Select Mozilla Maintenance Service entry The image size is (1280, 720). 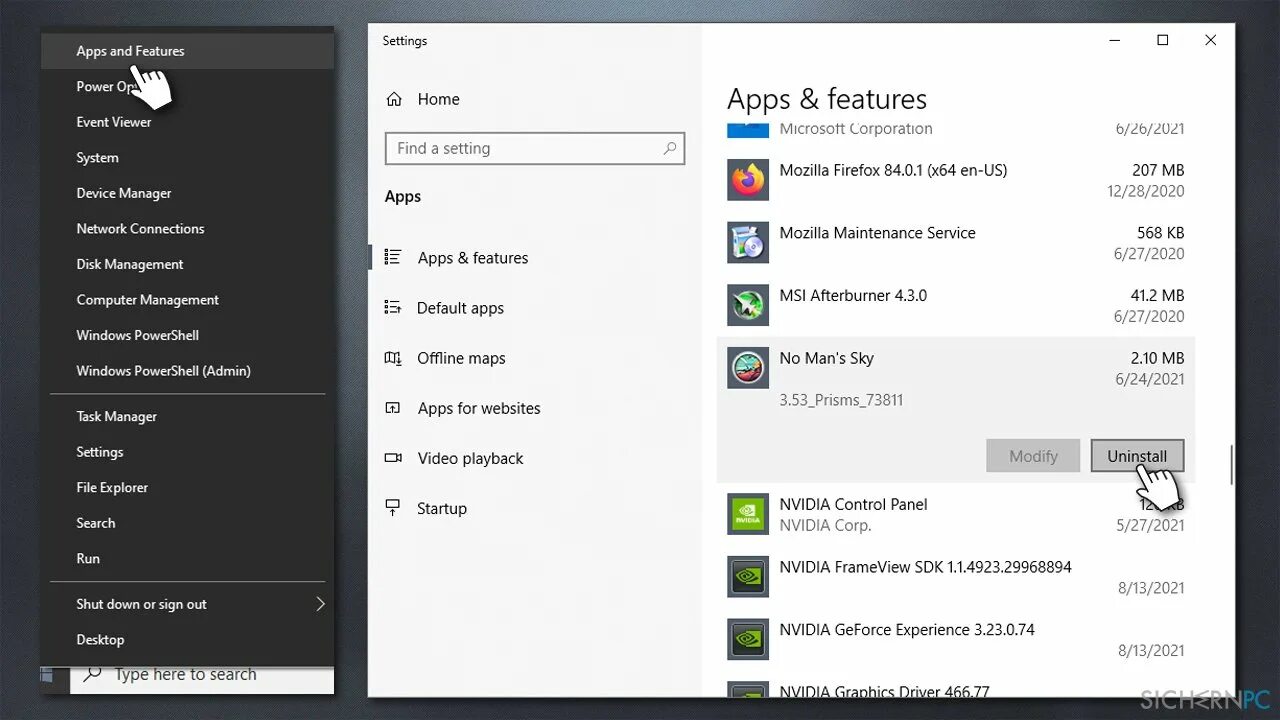(956, 243)
